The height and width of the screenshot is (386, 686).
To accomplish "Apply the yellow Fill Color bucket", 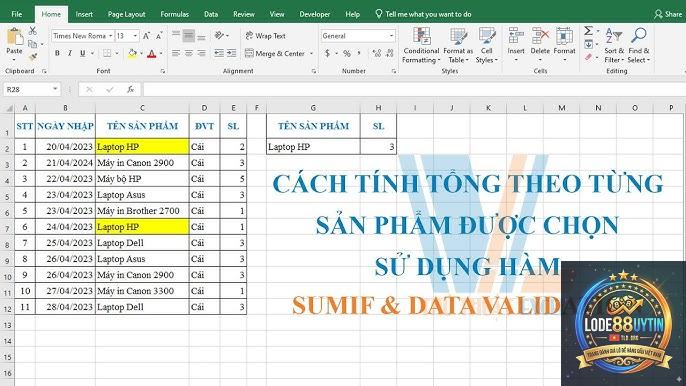I will [132, 53].
